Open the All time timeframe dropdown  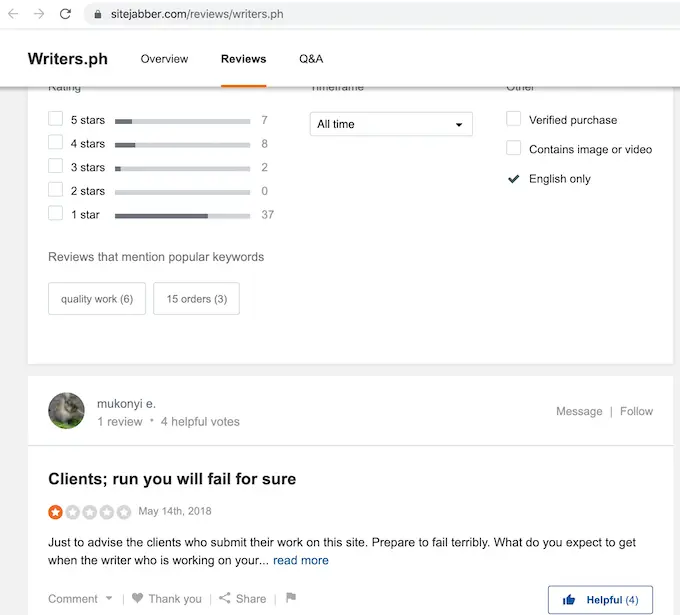(391, 124)
